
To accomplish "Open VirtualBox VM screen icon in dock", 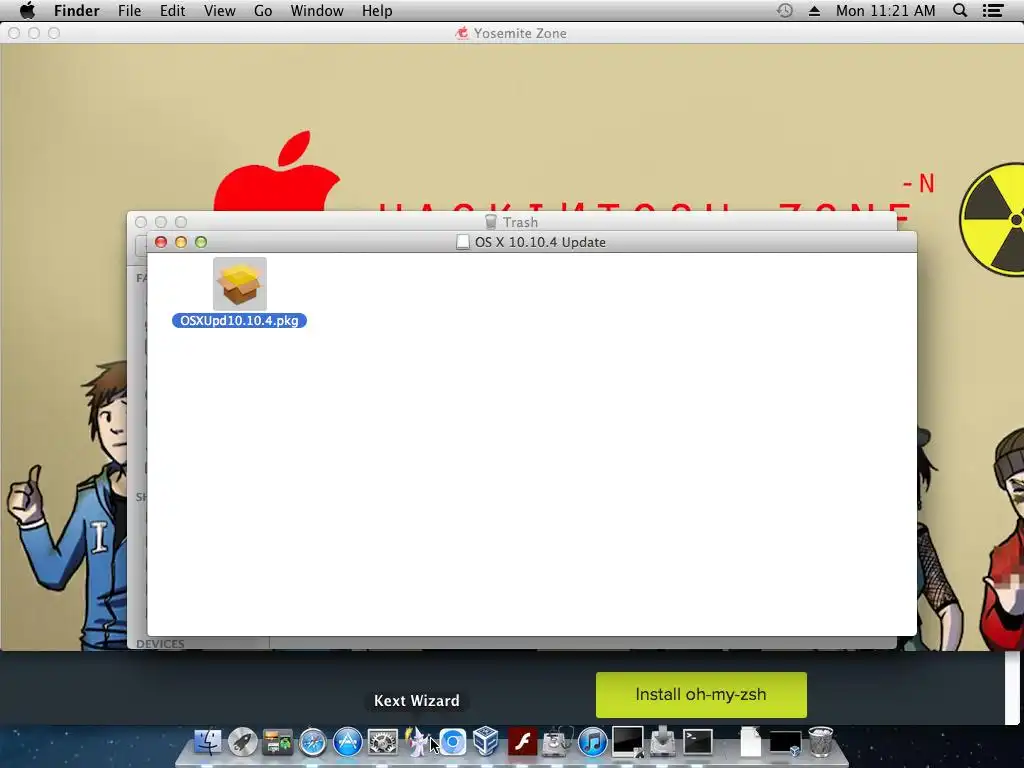I will pyautogui.click(x=785, y=743).
